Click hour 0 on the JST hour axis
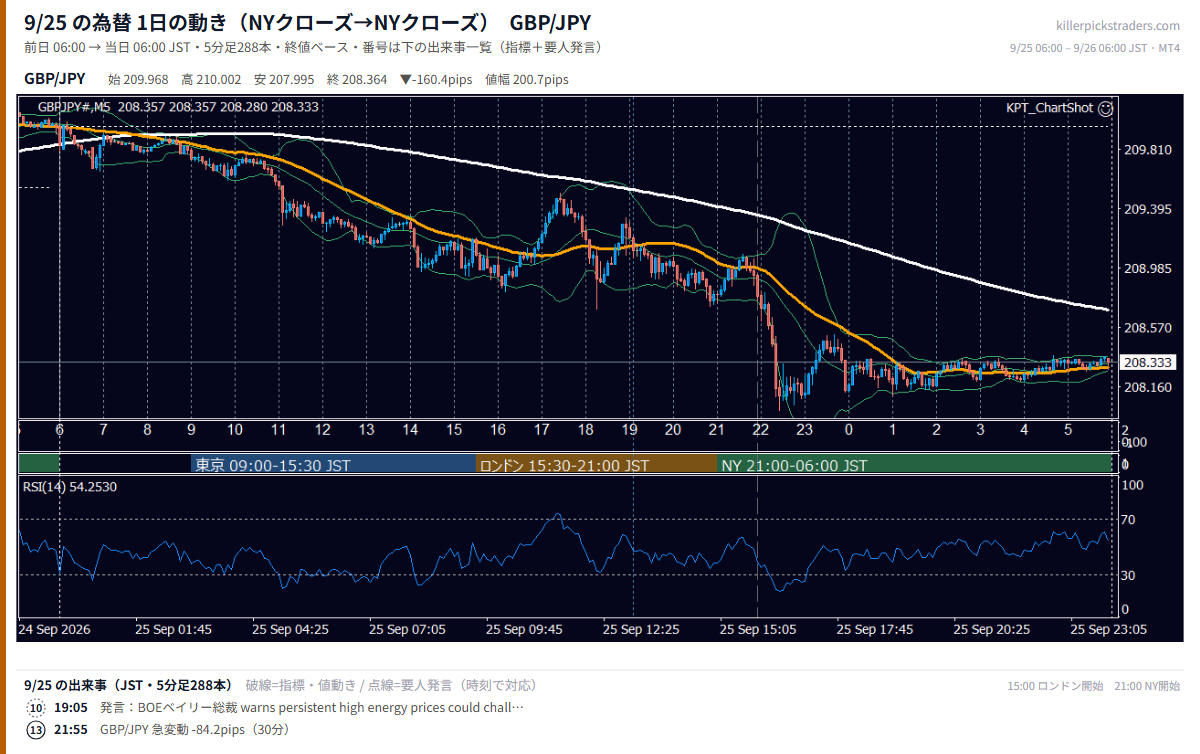Image resolution: width=1200 pixels, height=754 pixels. 848,429
